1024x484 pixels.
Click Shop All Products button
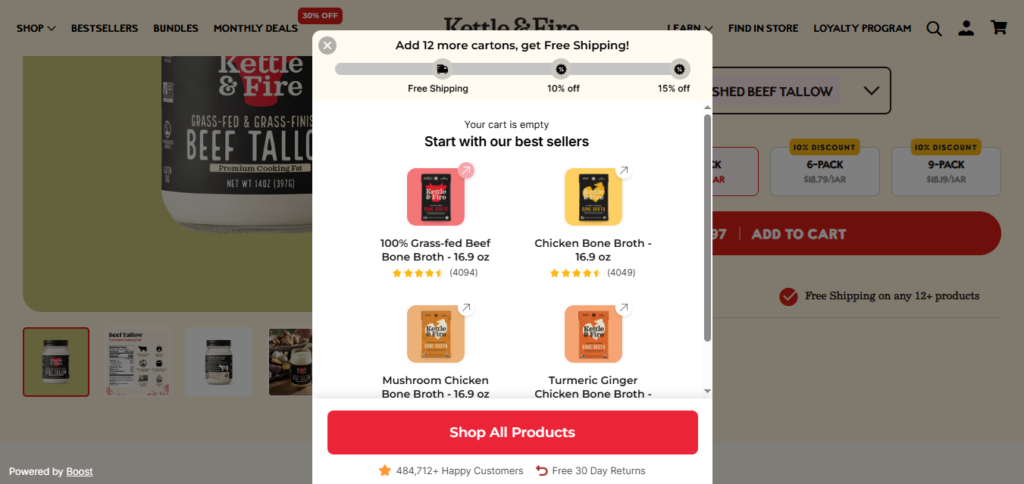(x=513, y=432)
